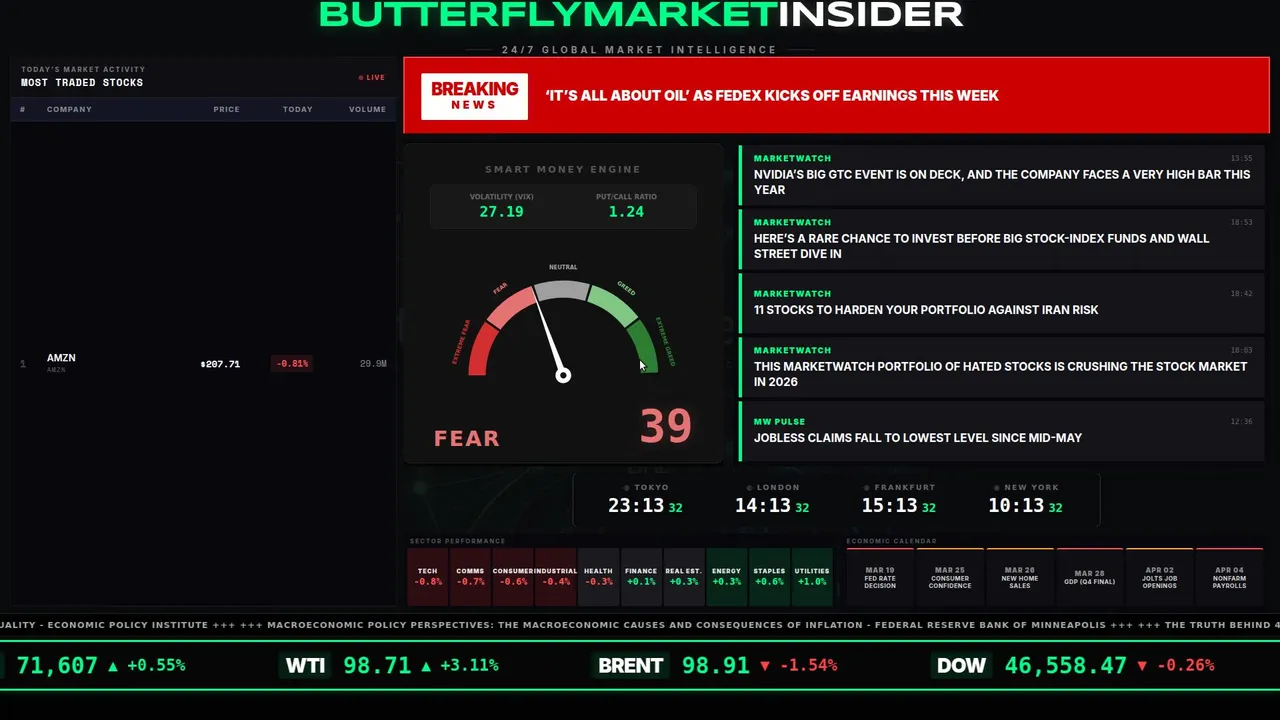
Task: Select the TECH sector tile
Action: point(428,577)
